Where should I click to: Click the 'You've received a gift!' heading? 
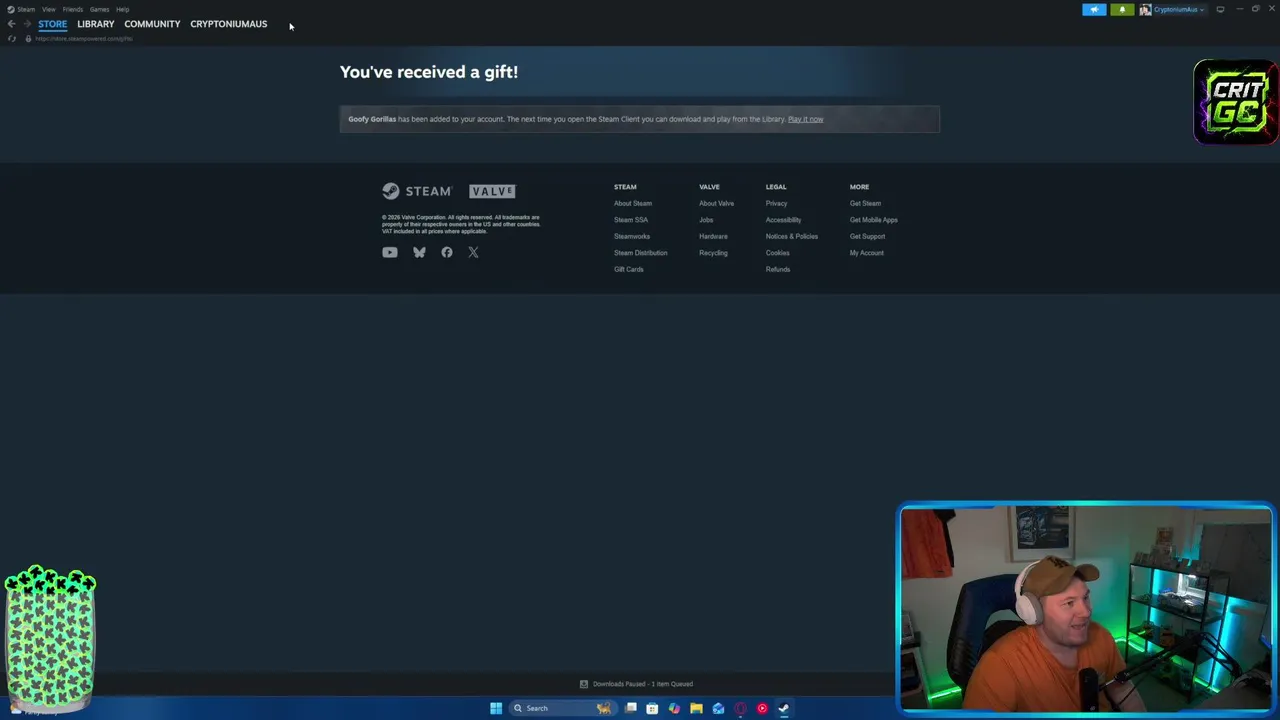coord(429,72)
